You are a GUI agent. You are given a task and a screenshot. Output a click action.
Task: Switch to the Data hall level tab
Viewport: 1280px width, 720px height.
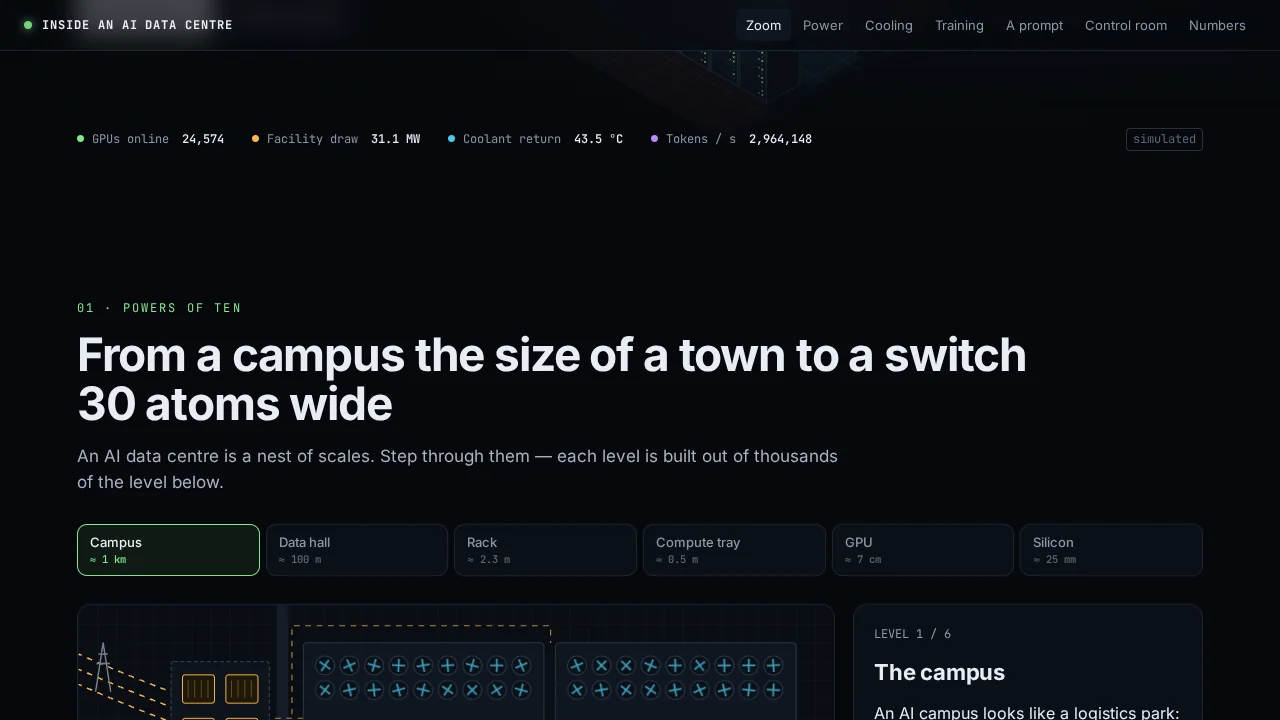[x=357, y=550]
